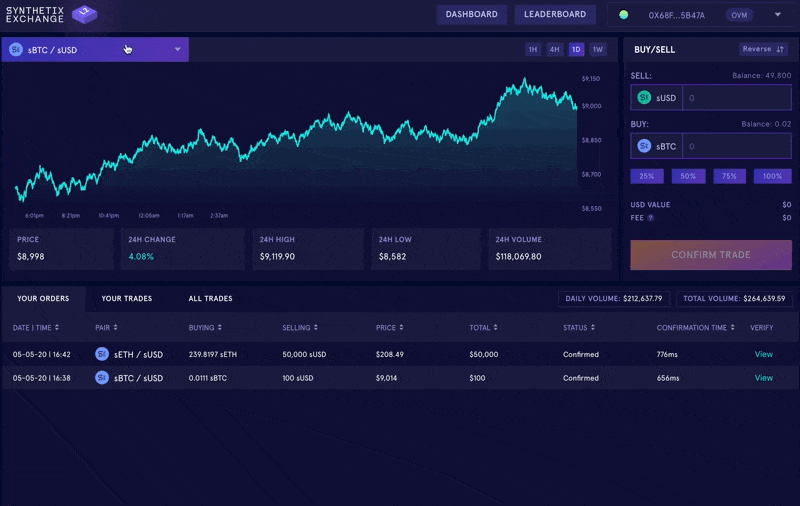The height and width of the screenshot is (506, 800).
Task: Expand the wallet account dropdown arrow
Action: [x=778, y=15]
